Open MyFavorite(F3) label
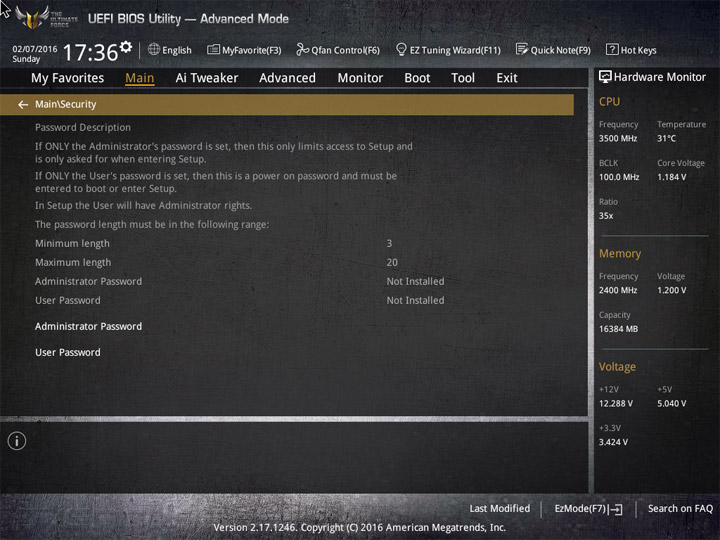 pyautogui.click(x=252, y=50)
